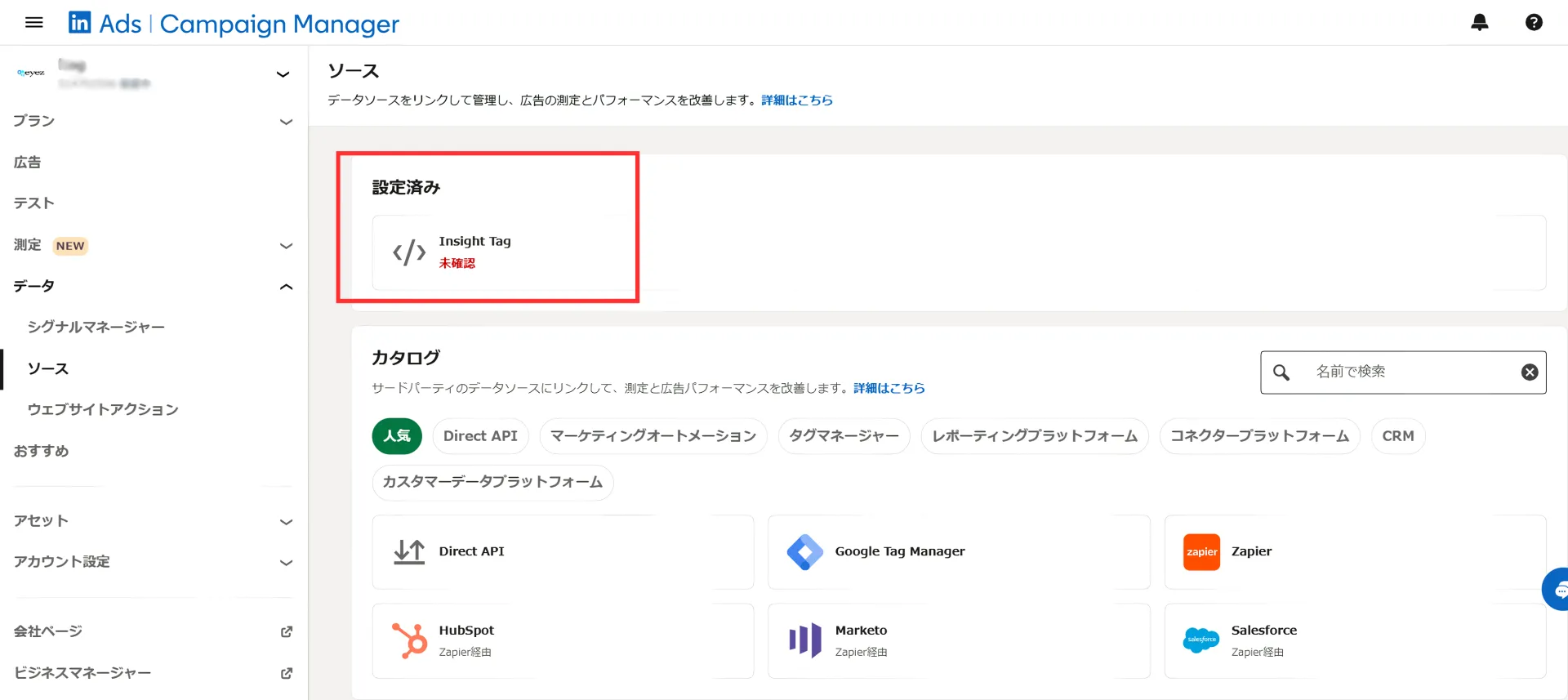Click the catalog 詳細はこちら link
Viewport: 1568px width, 700px height.
coord(889,388)
